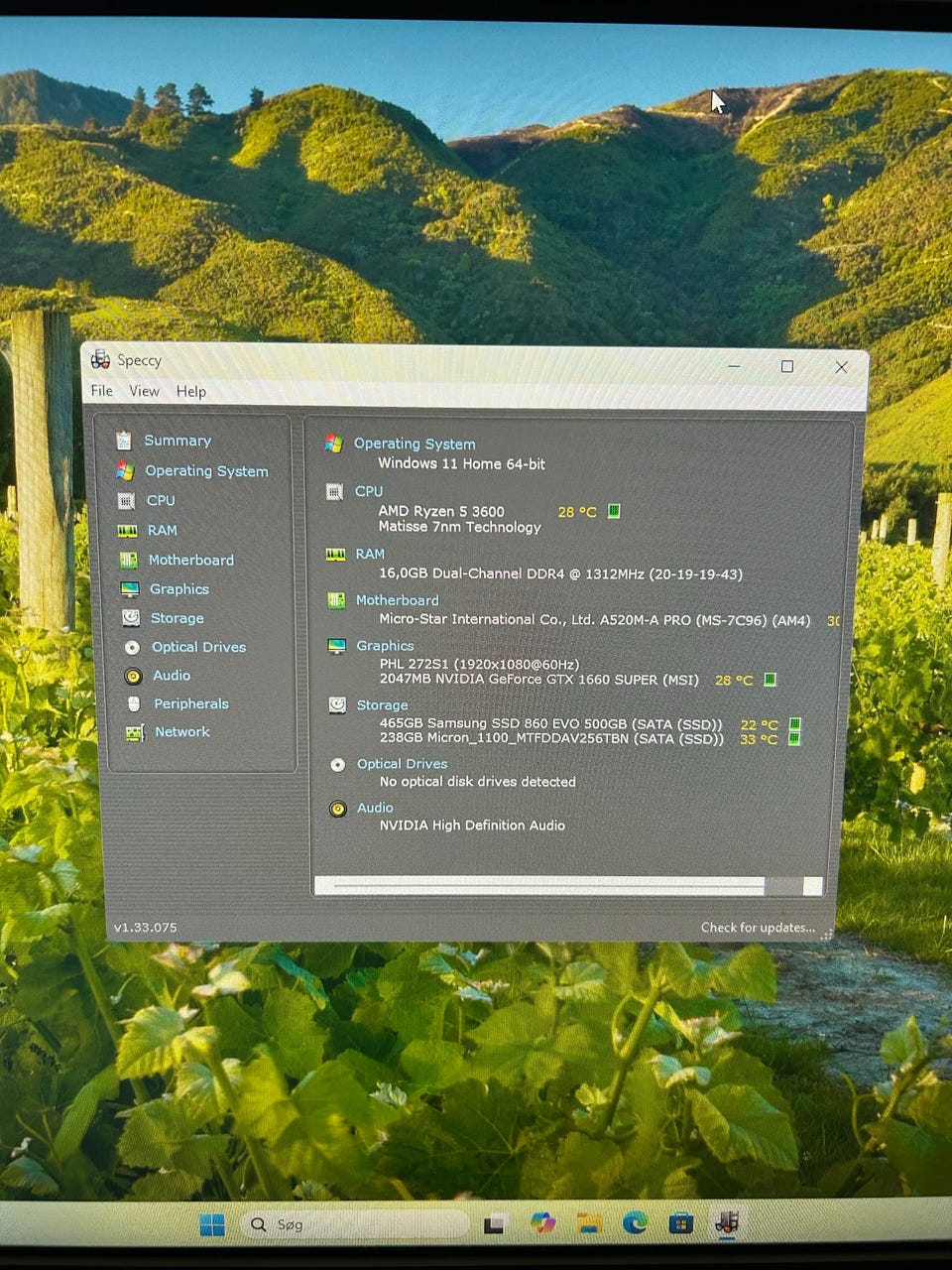Click the Optical Drives heading in summary
Viewport: 952px width, 1270px height.
pyautogui.click(x=402, y=764)
